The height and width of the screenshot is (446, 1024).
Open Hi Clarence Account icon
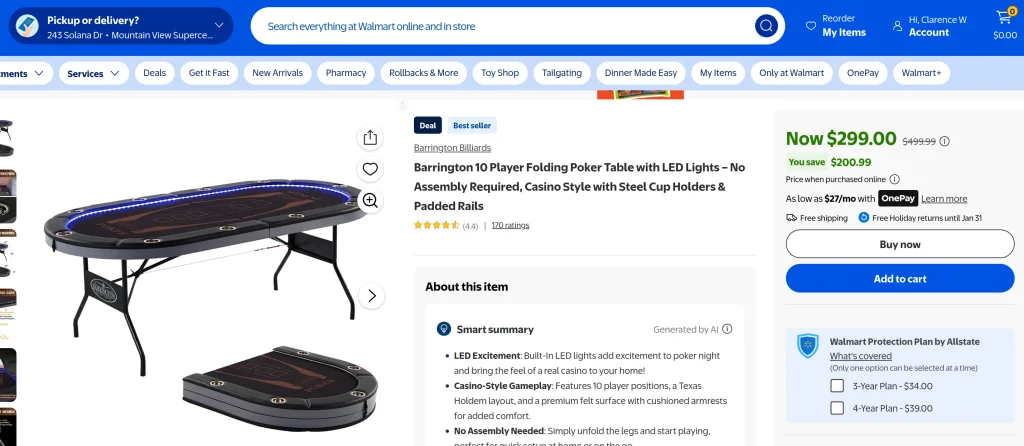click(x=897, y=26)
